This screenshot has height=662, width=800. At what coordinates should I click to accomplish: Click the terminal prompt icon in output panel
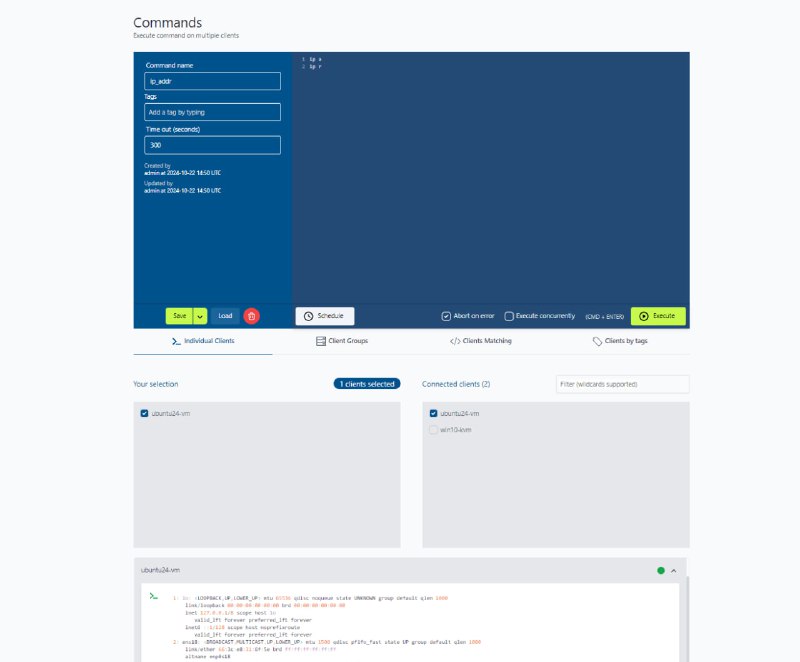tap(154, 596)
